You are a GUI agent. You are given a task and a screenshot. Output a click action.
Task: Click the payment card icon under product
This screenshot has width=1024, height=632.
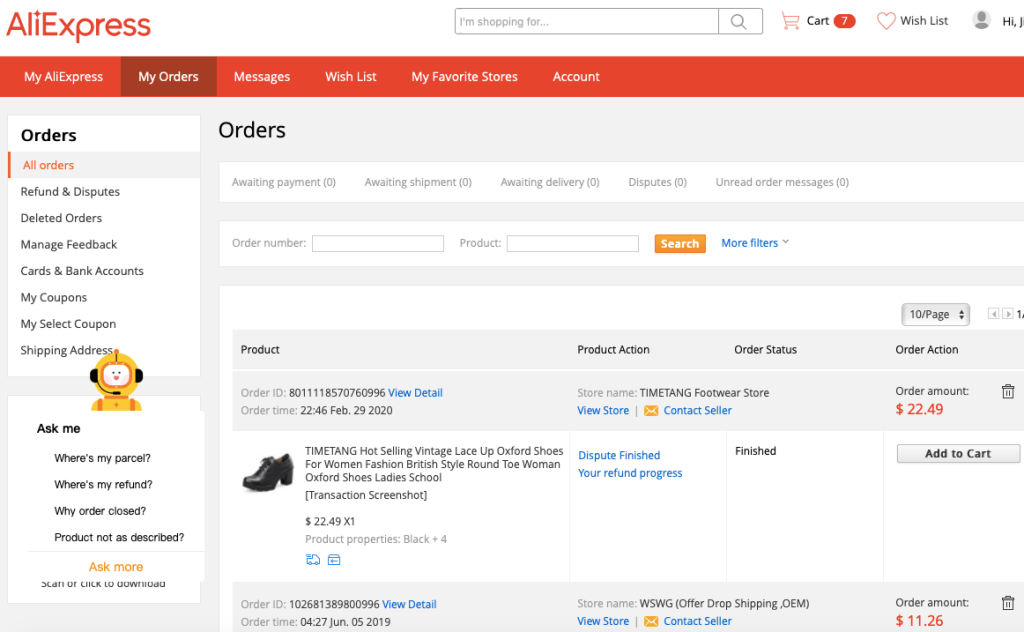click(334, 560)
